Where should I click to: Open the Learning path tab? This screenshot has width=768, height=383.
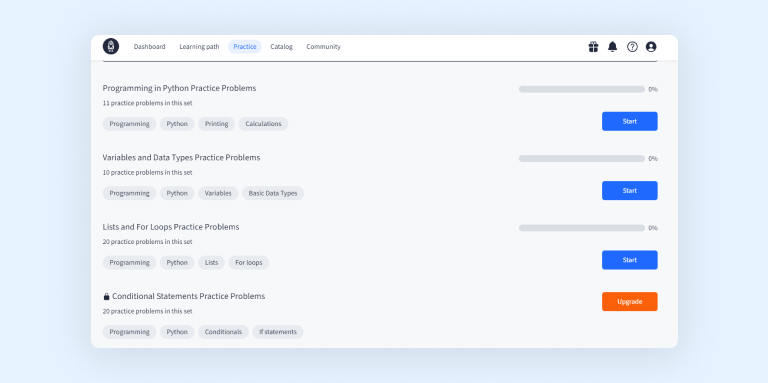(x=199, y=47)
